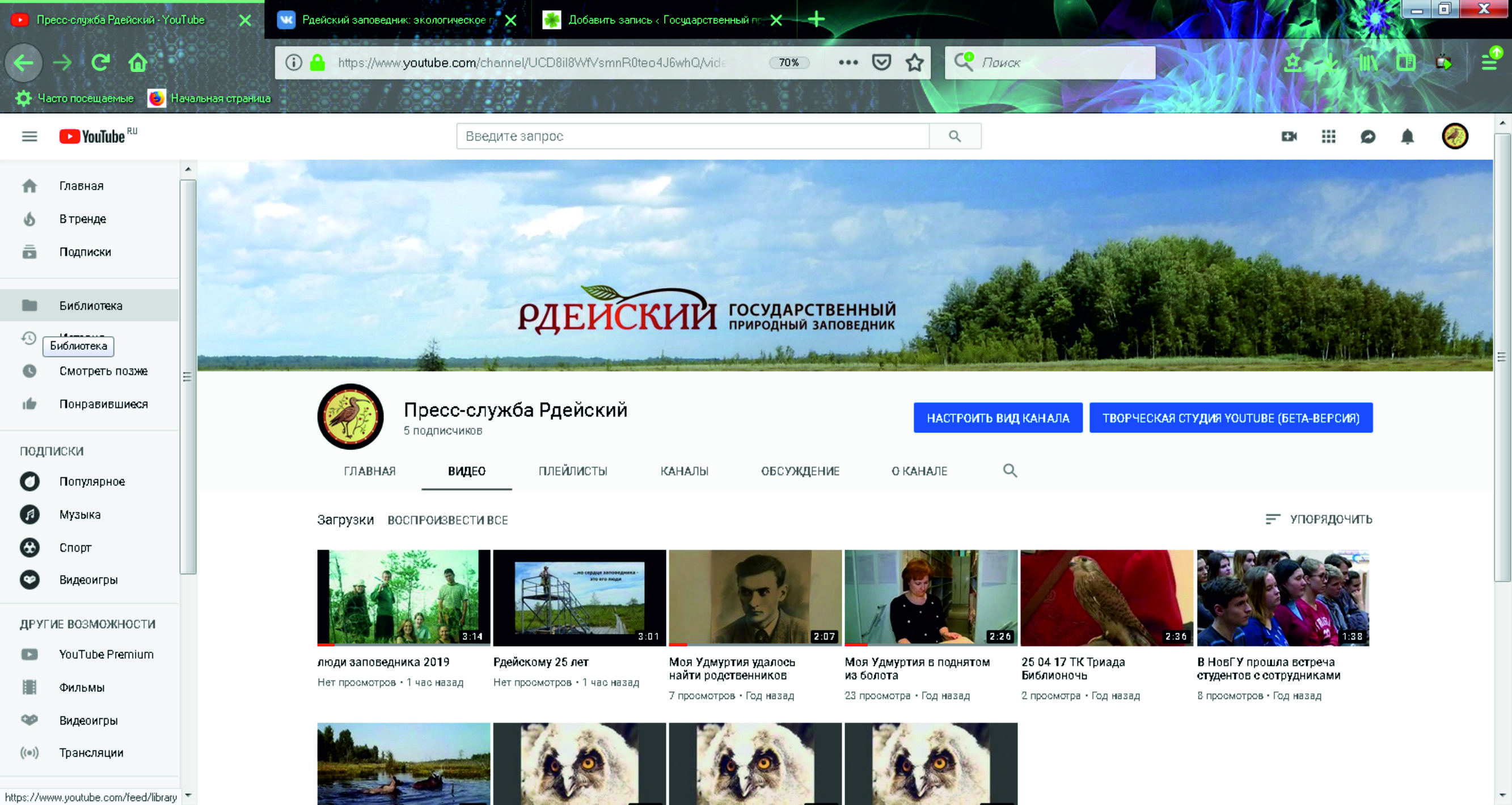The image size is (1512, 805).
Task: Open the УПОРЯДОЧИТЬ sort dropdown
Action: [1320, 519]
